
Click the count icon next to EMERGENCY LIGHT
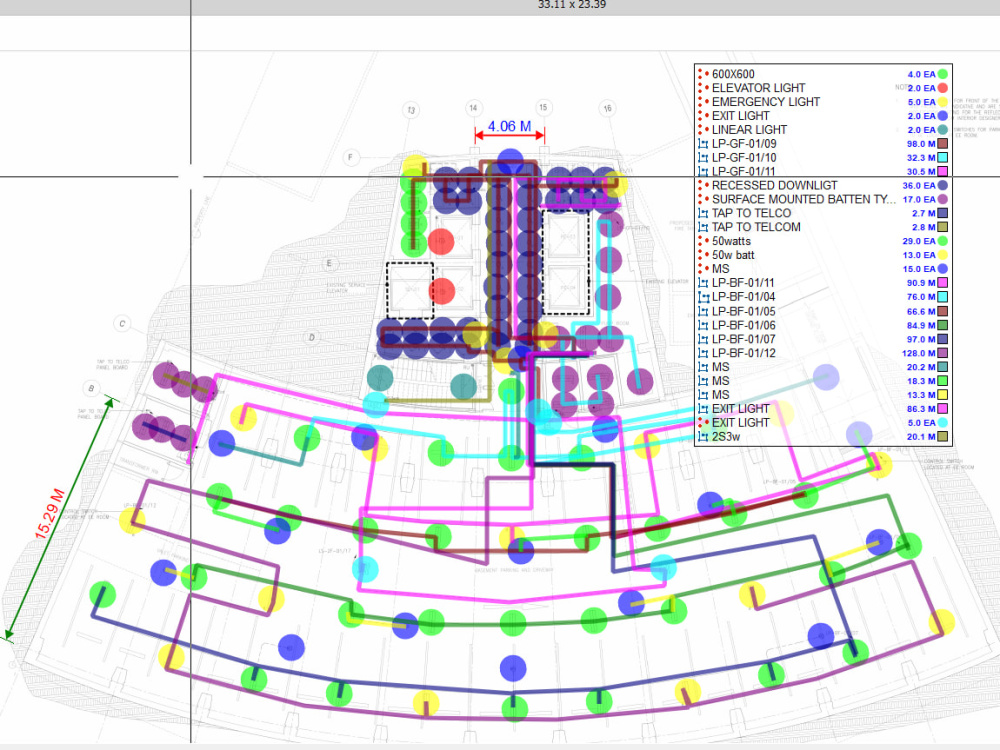pos(703,102)
